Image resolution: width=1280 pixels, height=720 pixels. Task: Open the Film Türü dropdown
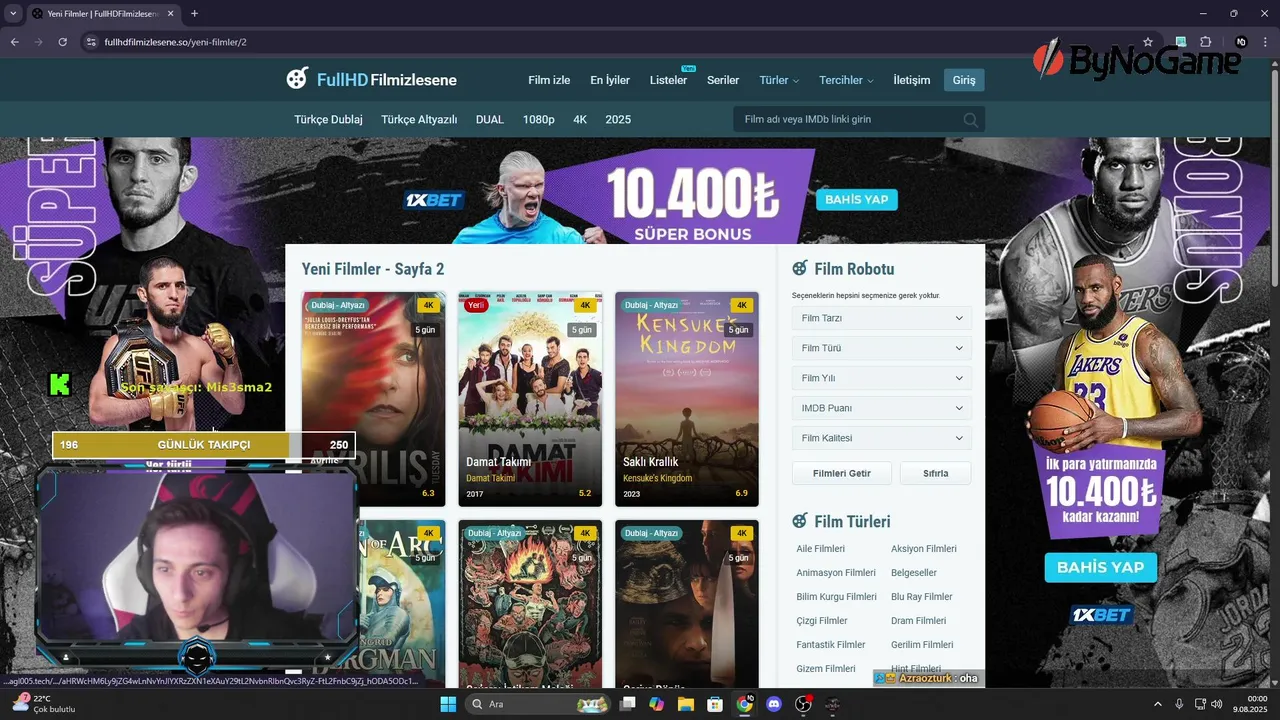coord(881,348)
